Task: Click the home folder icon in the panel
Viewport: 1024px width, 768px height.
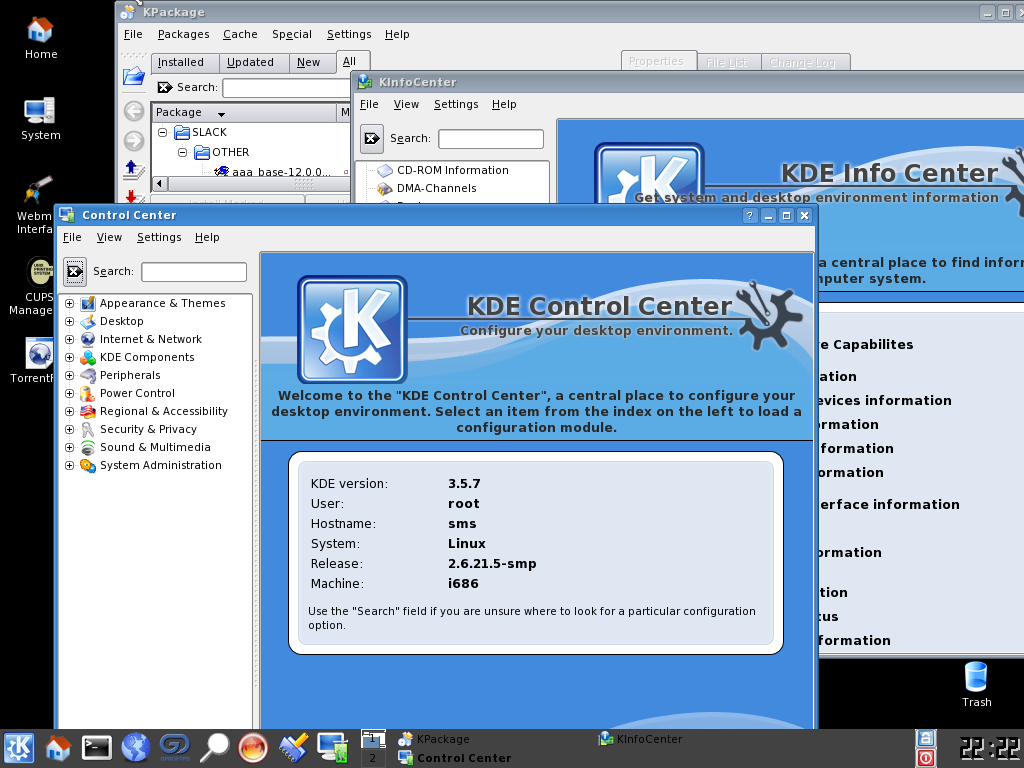Action: (x=58, y=748)
